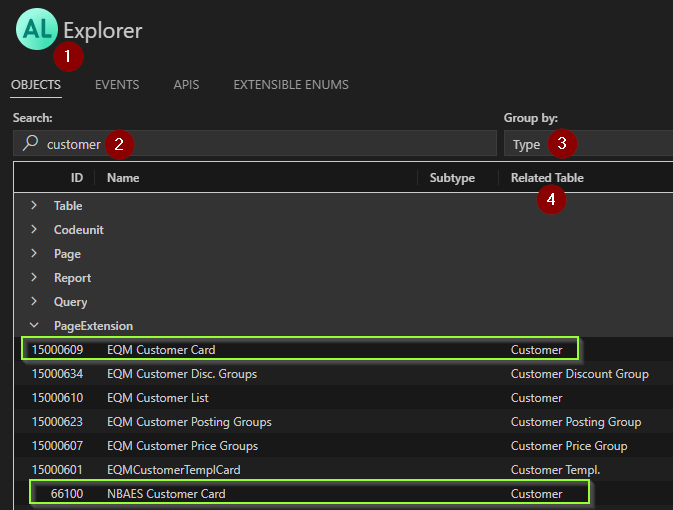673x510 pixels.
Task: Expand the Codeunit group
Action: pos(34,230)
